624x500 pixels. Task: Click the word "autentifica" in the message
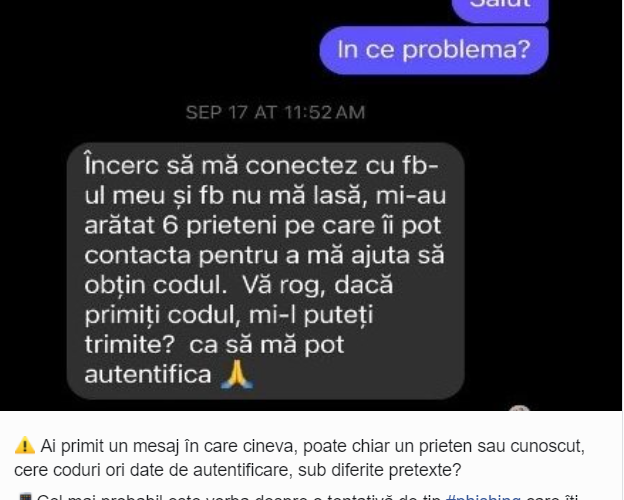[148, 375]
